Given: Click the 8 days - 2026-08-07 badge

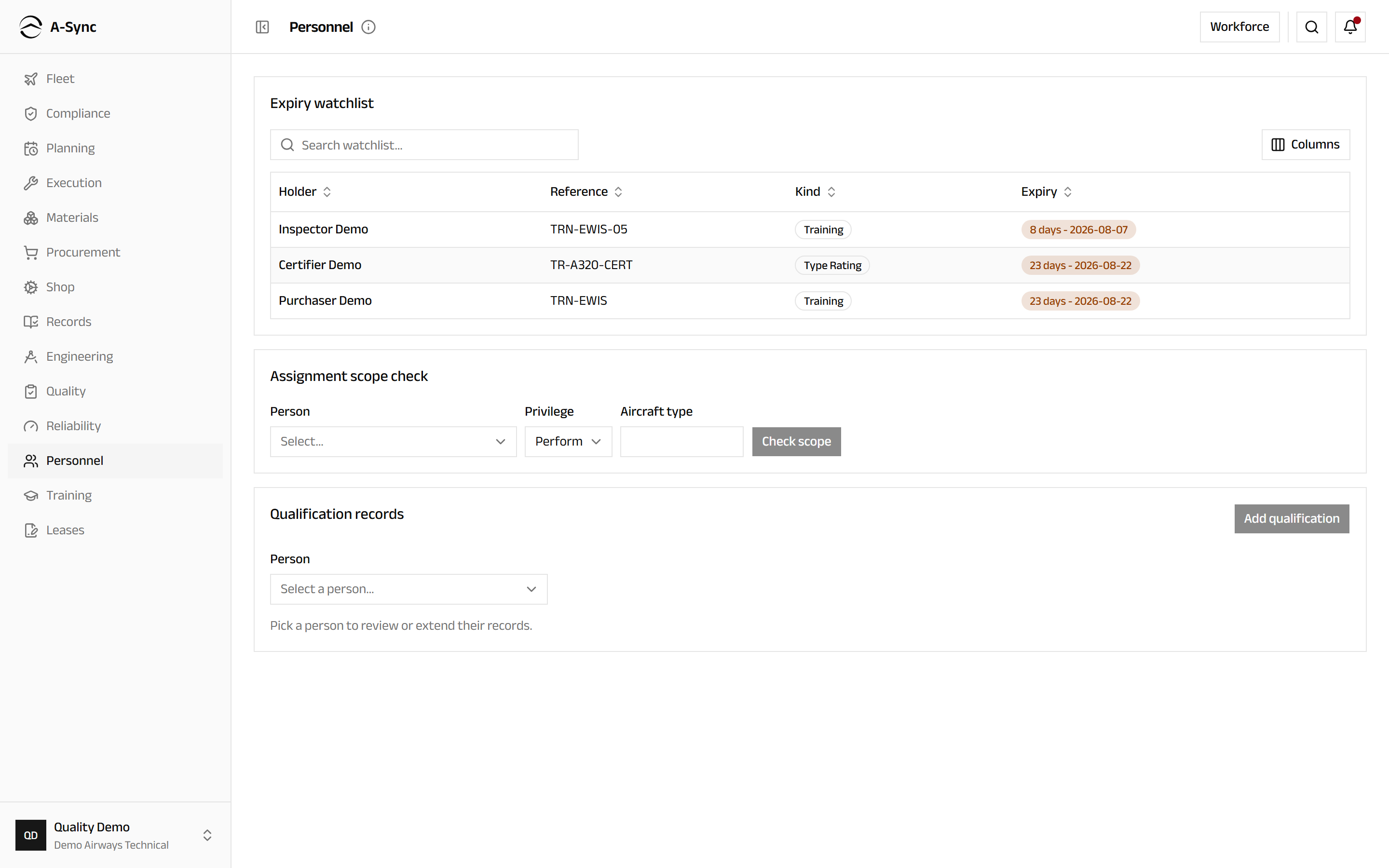Looking at the screenshot, I should coord(1078,230).
